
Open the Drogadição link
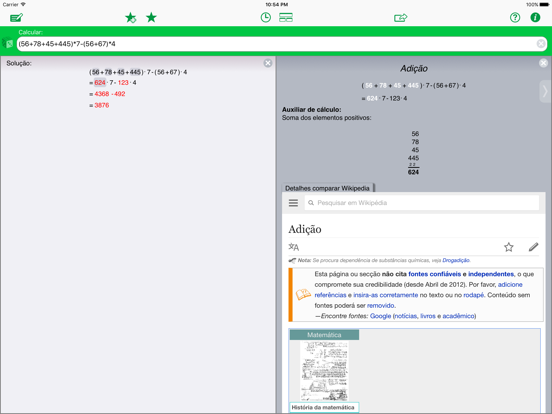[456, 261]
